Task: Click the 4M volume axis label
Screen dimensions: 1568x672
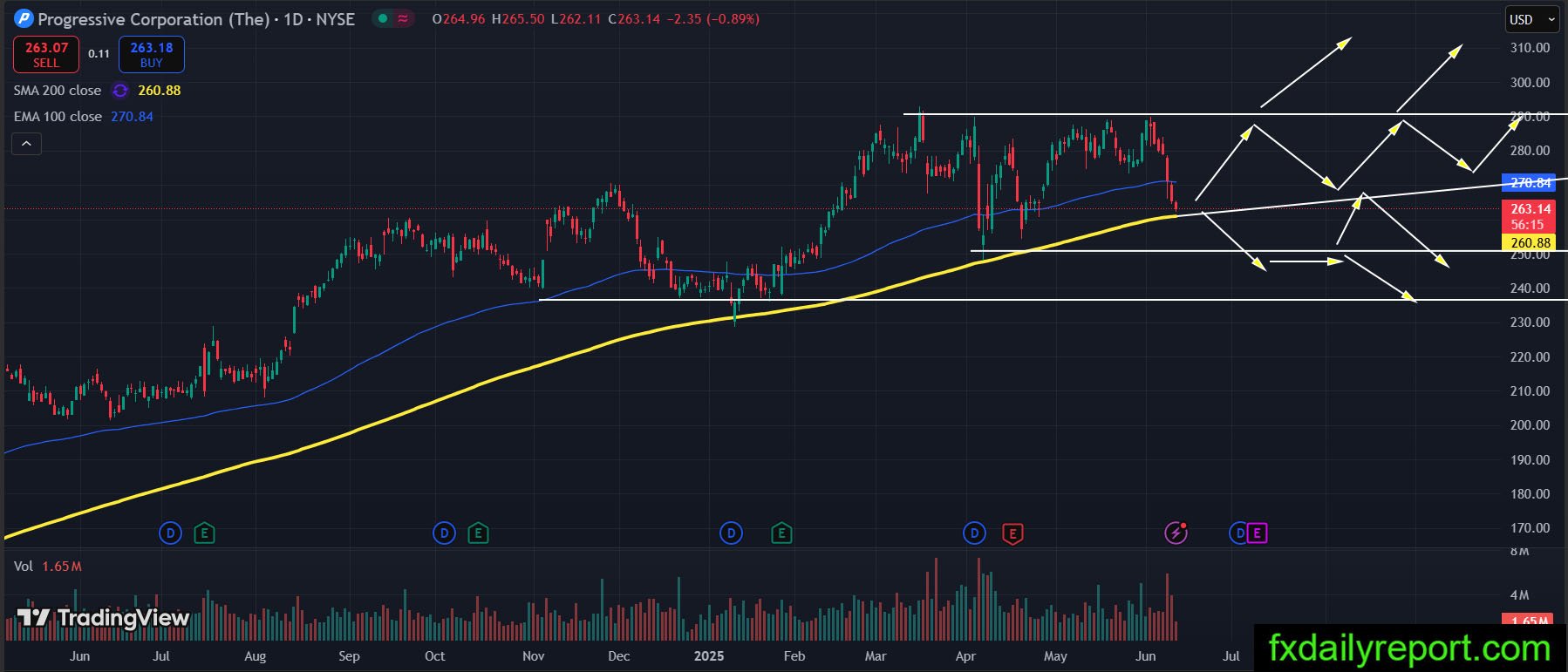Action: tap(1519, 595)
